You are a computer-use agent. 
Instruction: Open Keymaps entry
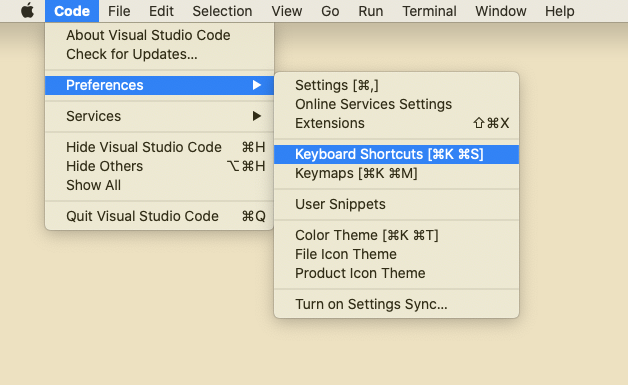397,173
